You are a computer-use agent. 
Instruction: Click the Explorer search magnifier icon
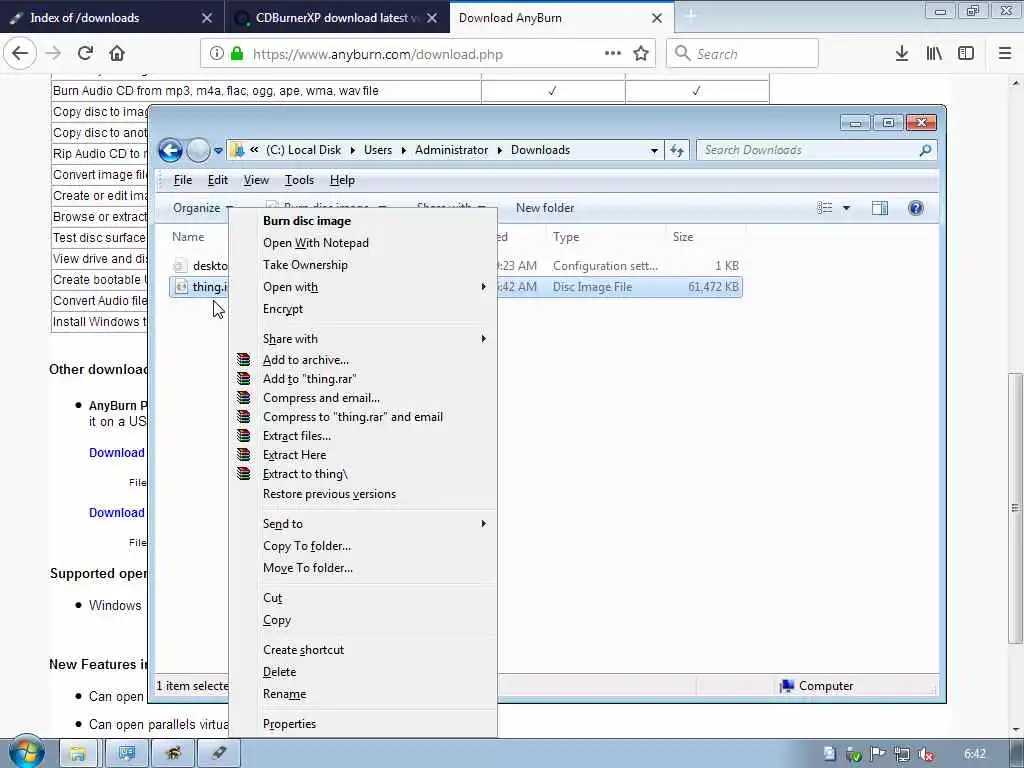(925, 150)
